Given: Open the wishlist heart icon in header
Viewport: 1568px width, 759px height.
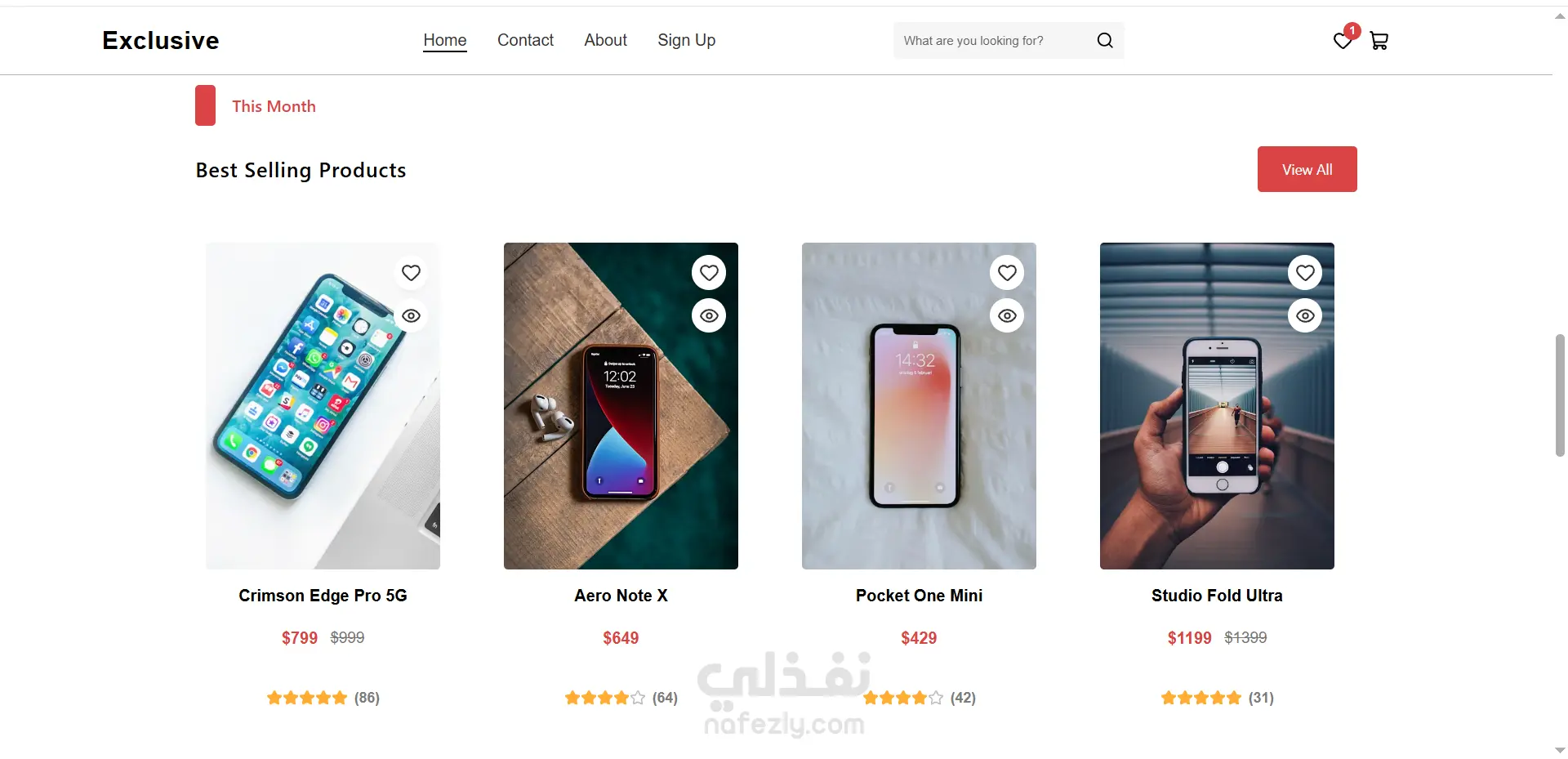Looking at the screenshot, I should [x=1342, y=40].
